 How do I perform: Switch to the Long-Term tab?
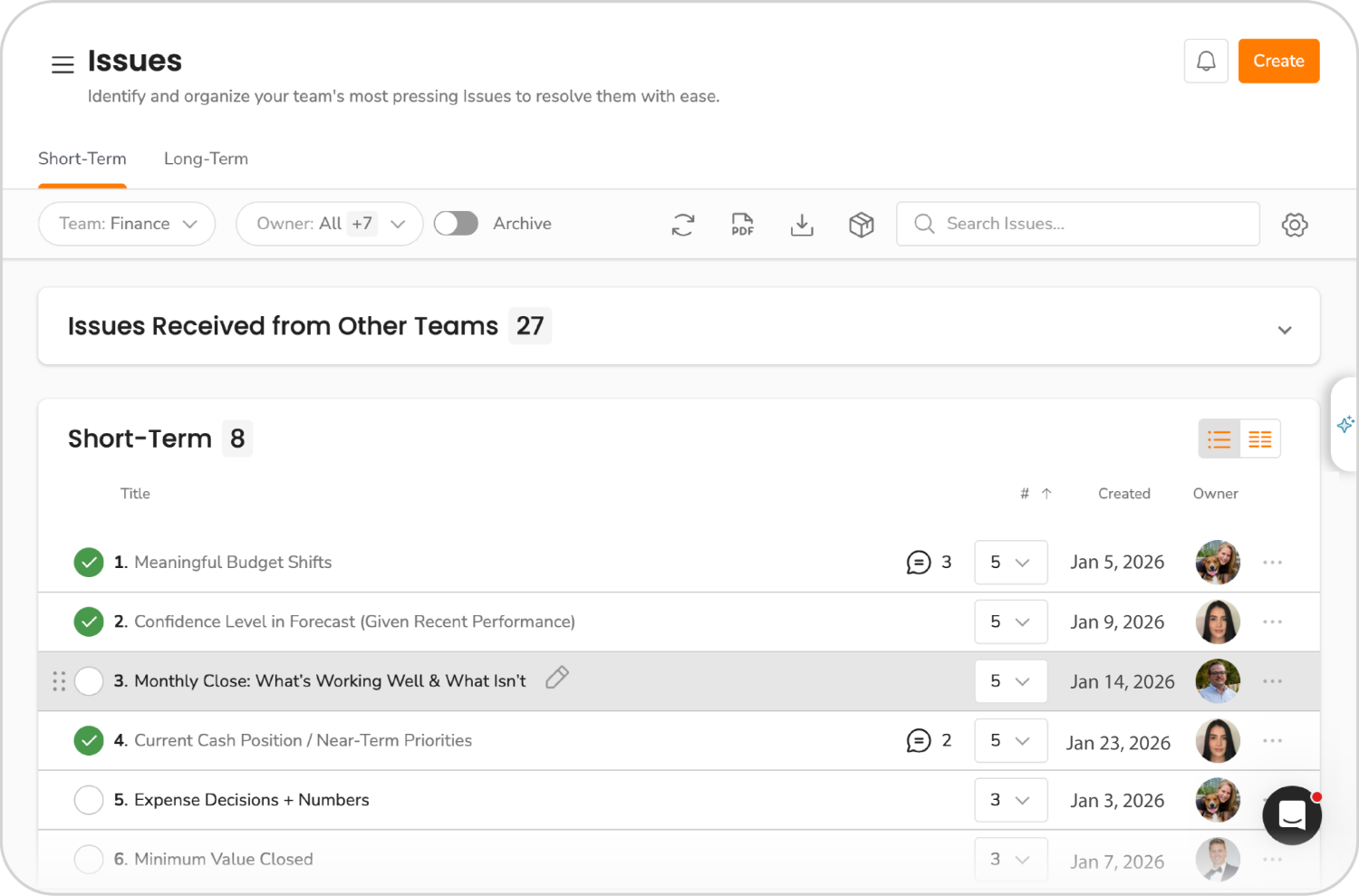point(206,159)
